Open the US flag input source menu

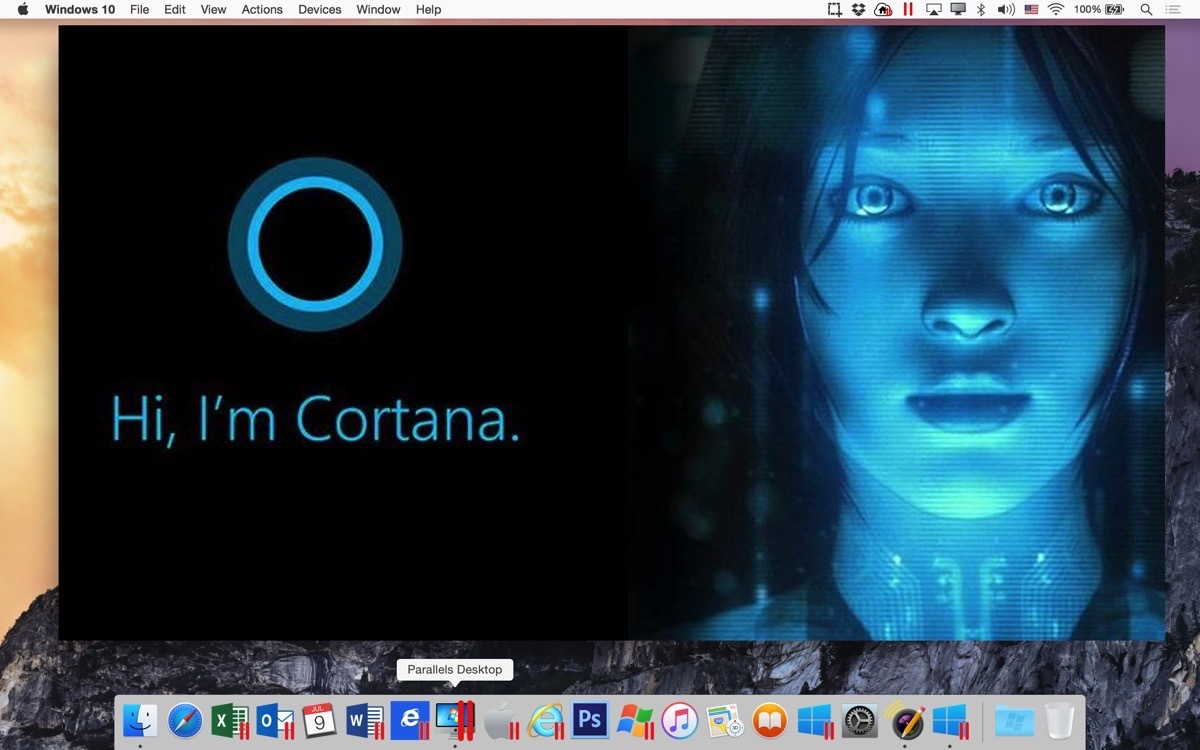pyautogui.click(x=1031, y=10)
